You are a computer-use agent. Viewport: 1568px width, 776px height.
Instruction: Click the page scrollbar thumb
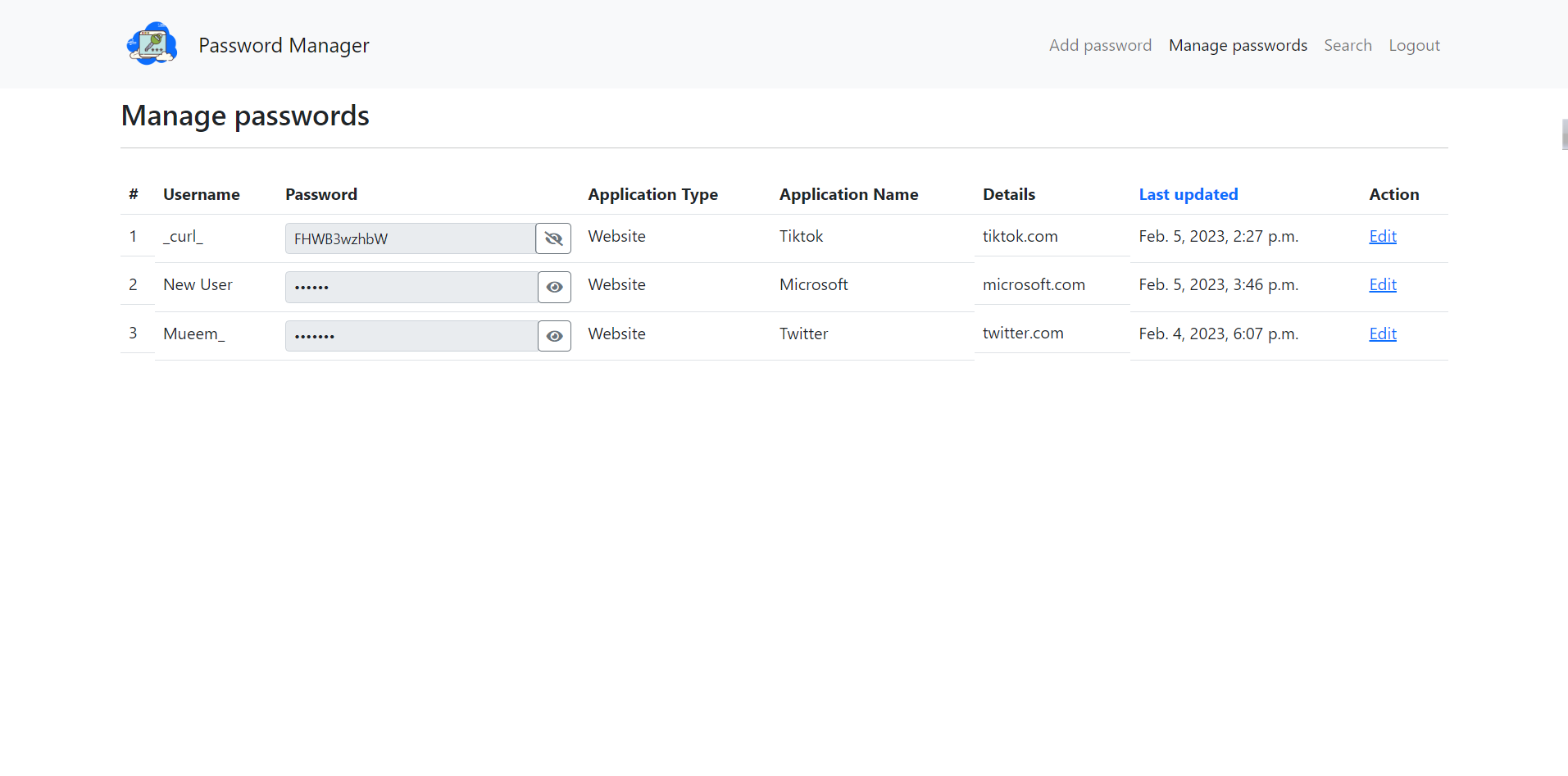[1565, 134]
